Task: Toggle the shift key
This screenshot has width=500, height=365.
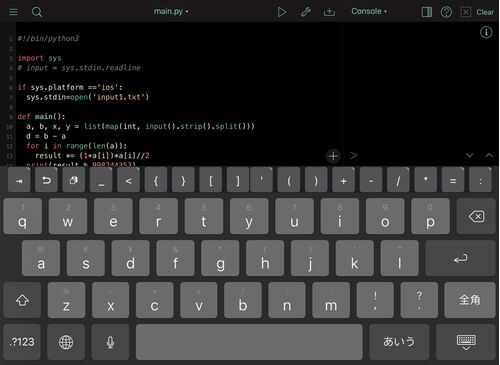Action: (x=22, y=300)
